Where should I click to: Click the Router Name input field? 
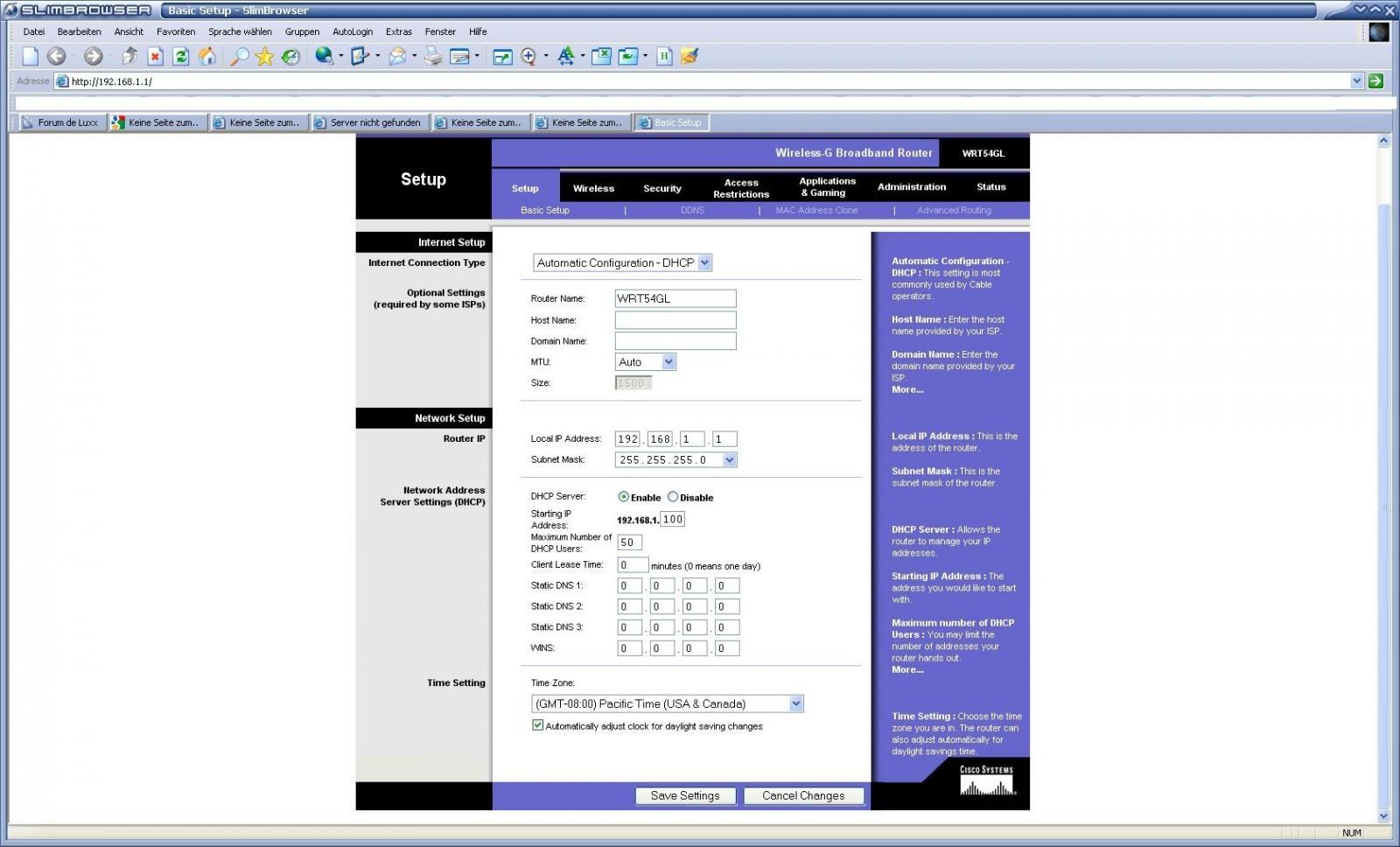click(675, 298)
